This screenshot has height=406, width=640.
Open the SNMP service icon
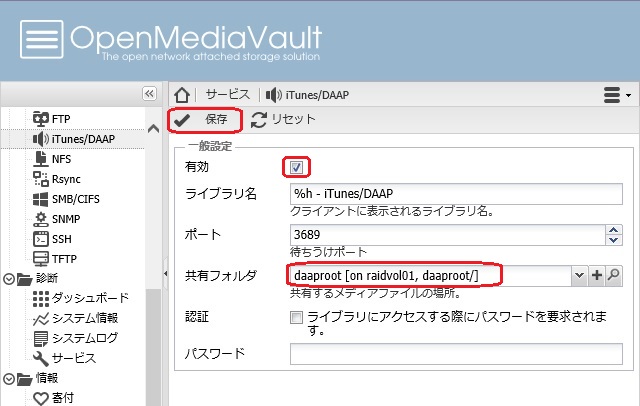point(40,219)
